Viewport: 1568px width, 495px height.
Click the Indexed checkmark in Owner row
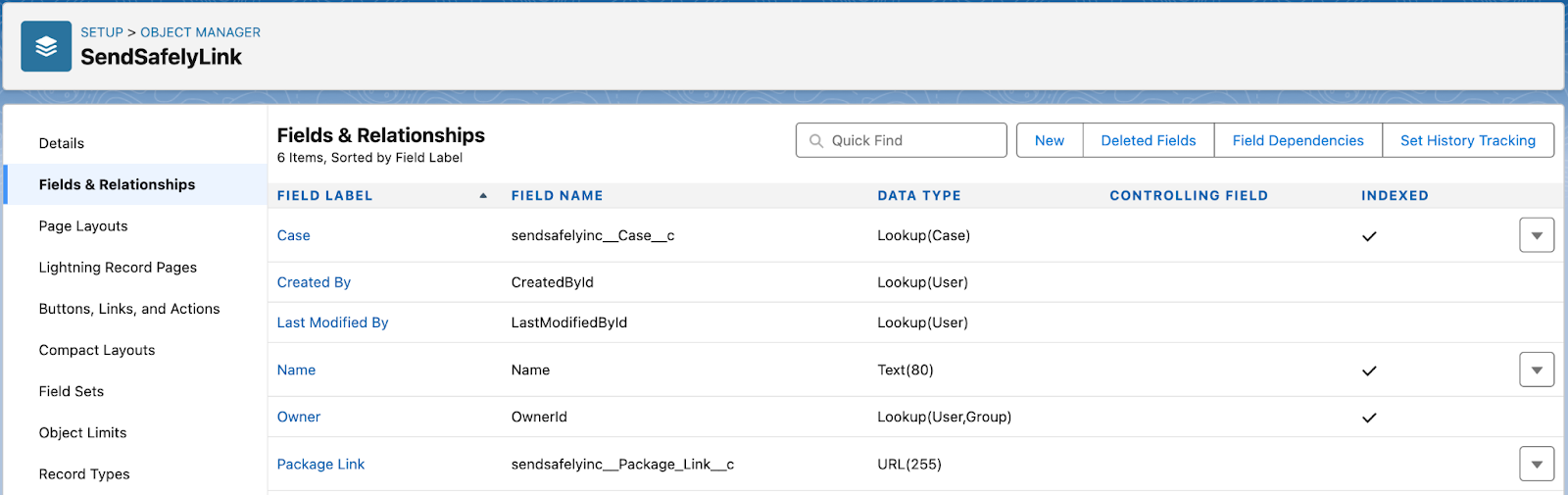[x=1369, y=418]
